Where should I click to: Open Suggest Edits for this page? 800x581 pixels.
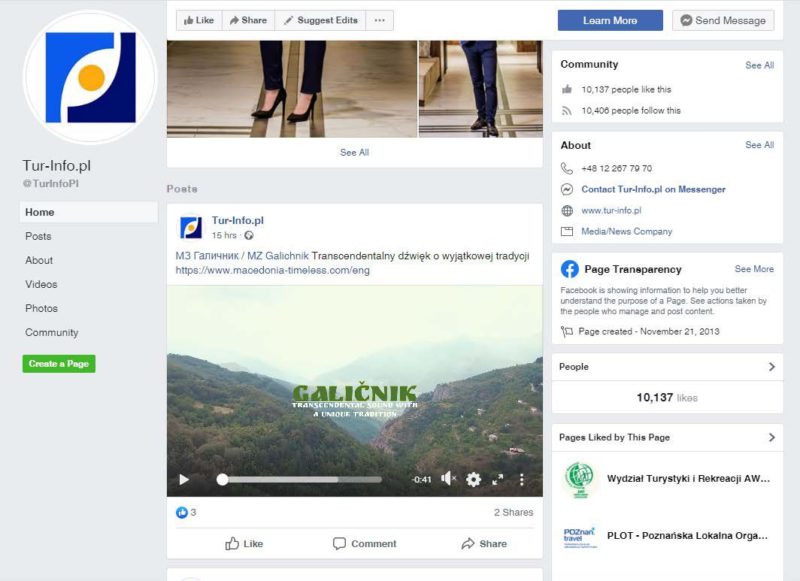click(x=321, y=20)
